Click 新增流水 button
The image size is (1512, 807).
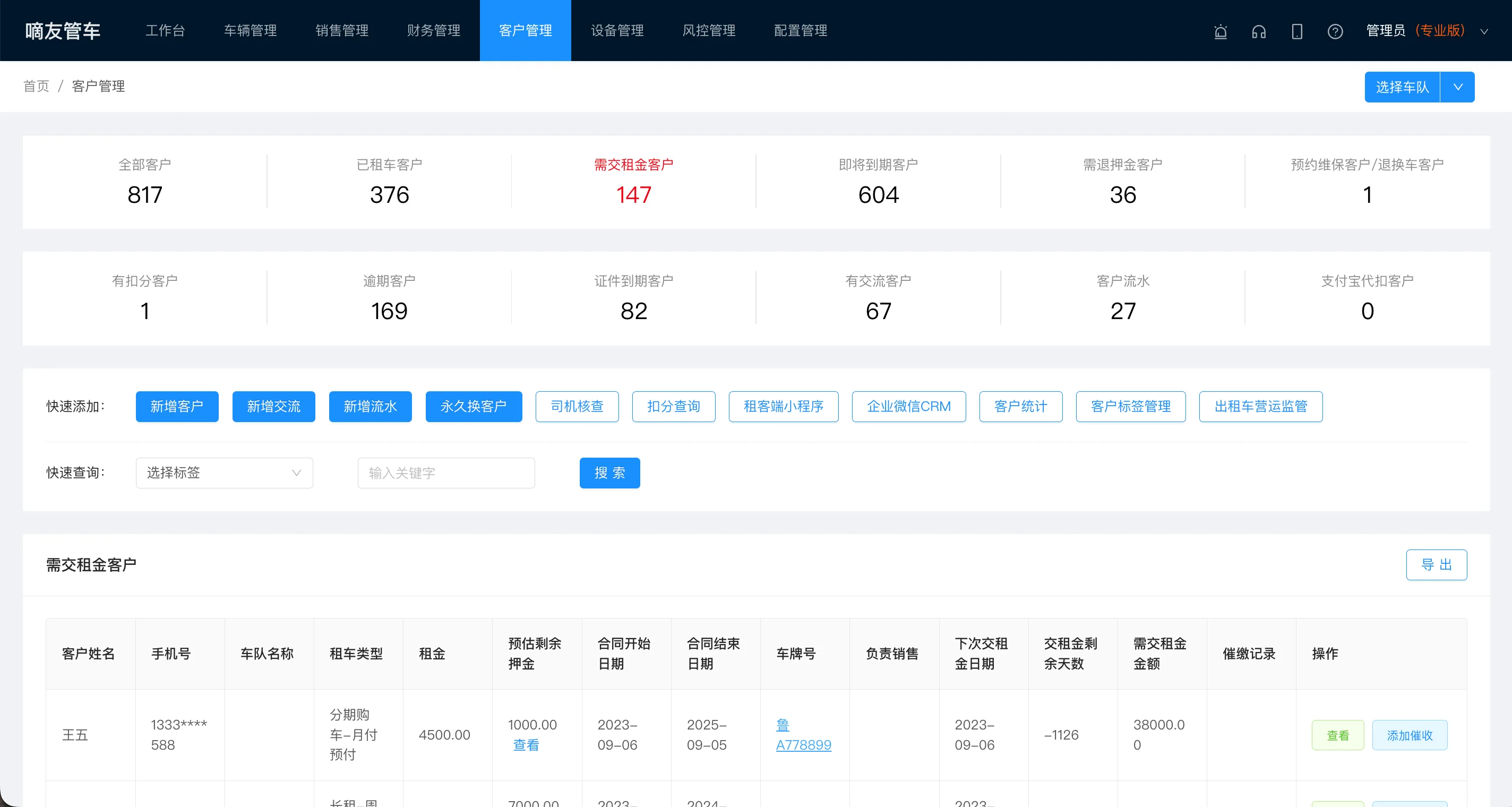pyautogui.click(x=371, y=406)
